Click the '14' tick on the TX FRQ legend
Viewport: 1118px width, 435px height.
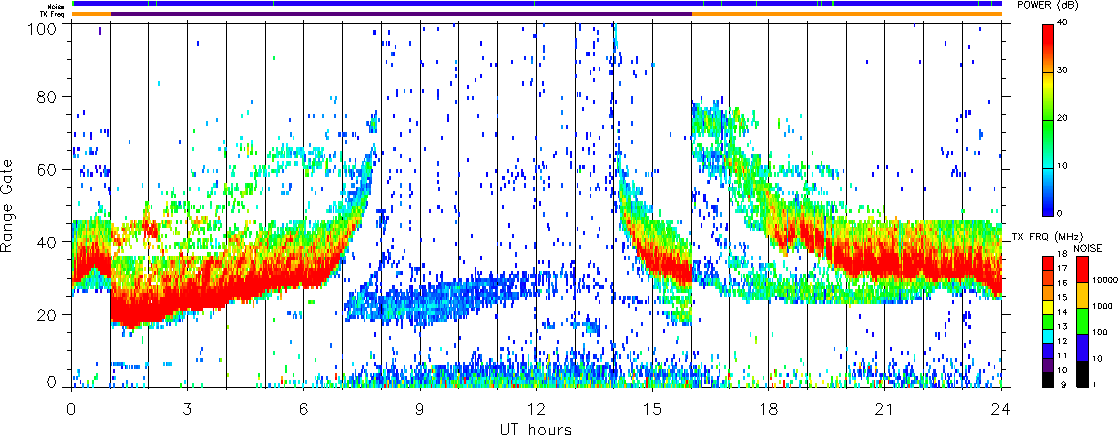point(1063,312)
